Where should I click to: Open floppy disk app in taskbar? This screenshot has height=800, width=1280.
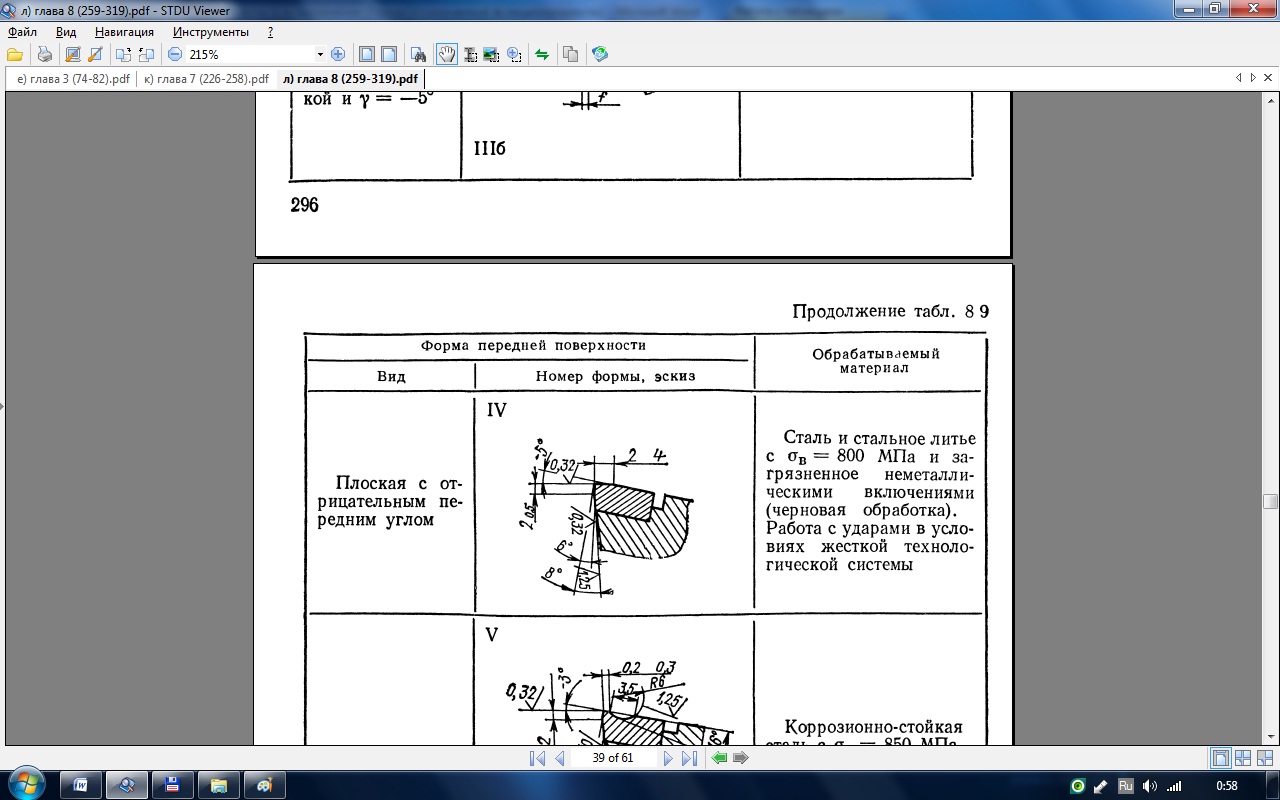tap(172, 785)
